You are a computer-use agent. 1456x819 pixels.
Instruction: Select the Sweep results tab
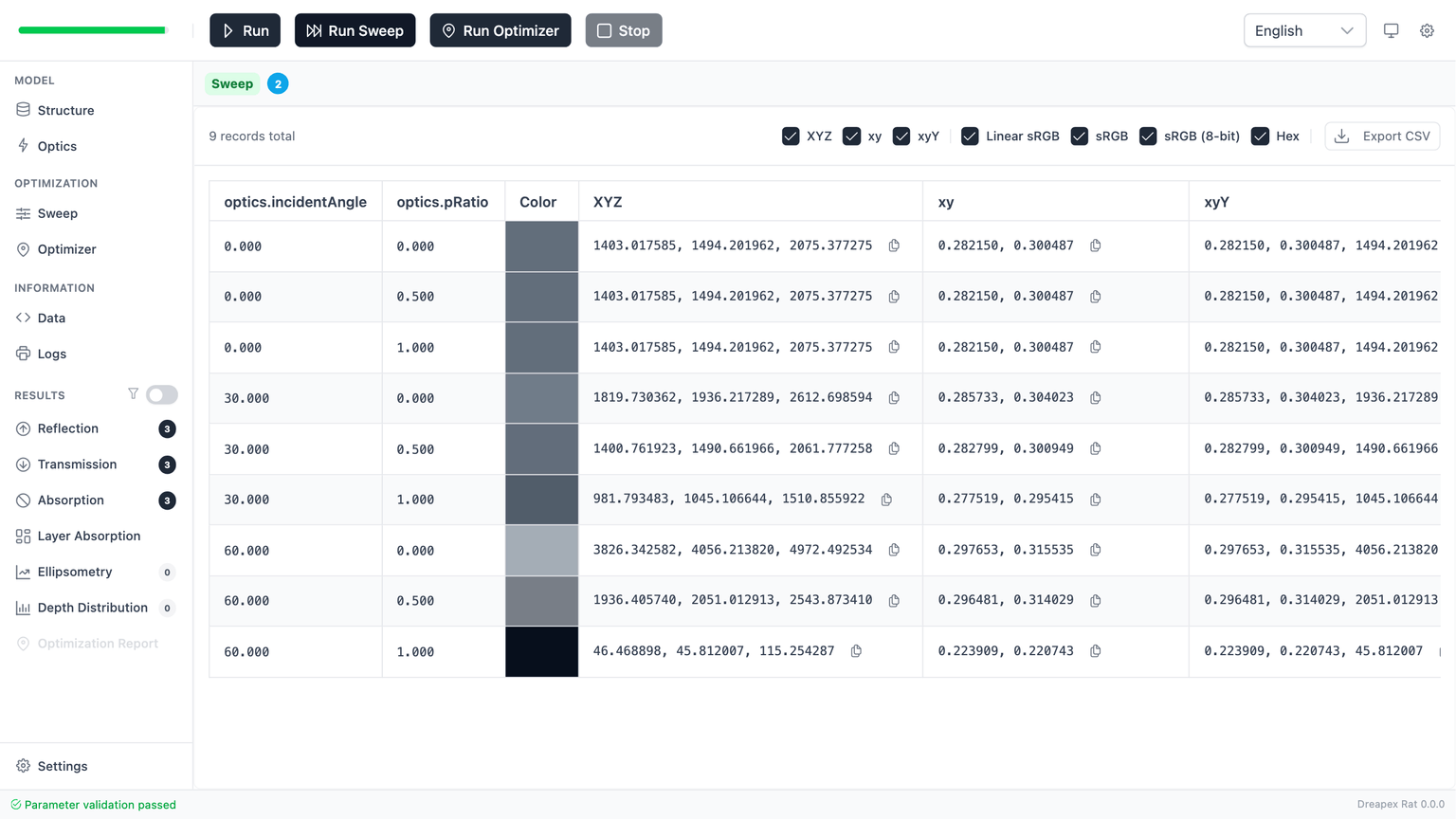[232, 83]
